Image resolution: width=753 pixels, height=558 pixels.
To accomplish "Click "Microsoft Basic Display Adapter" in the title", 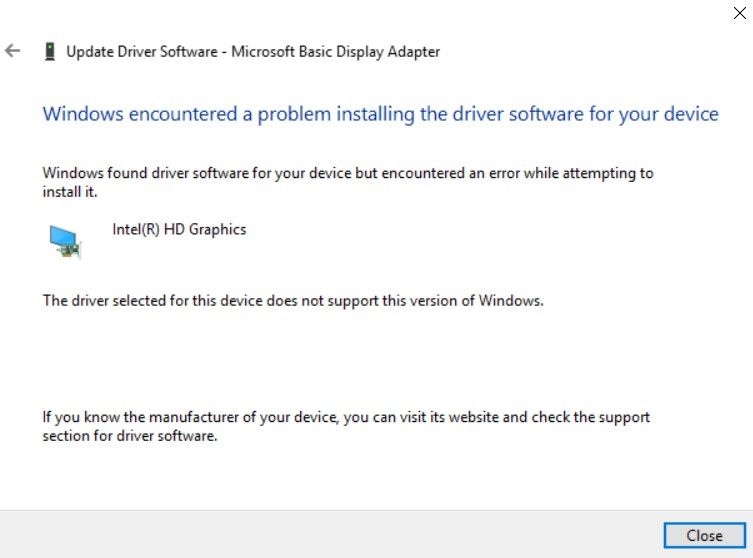I will tap(336, 51).
